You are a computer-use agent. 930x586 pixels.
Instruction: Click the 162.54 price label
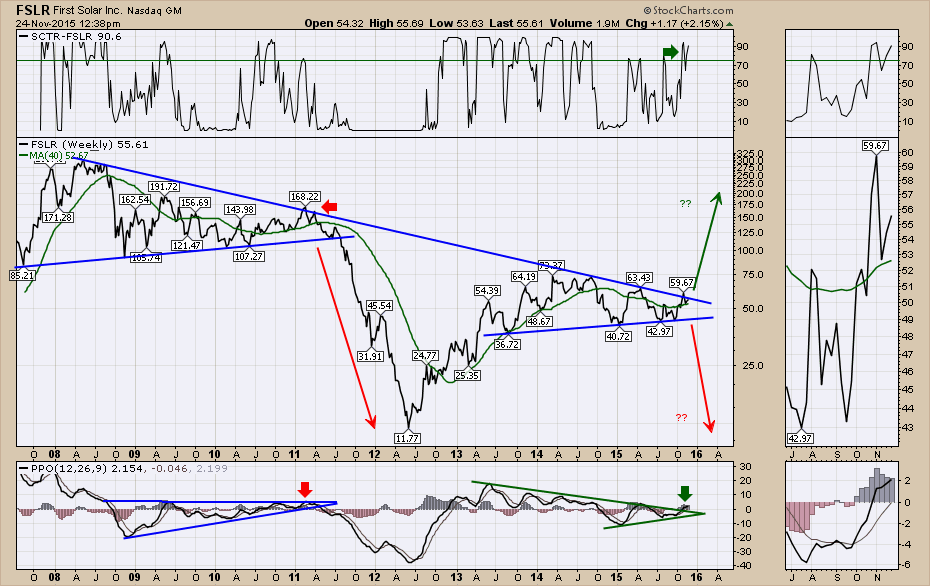[x=135, y=200]
